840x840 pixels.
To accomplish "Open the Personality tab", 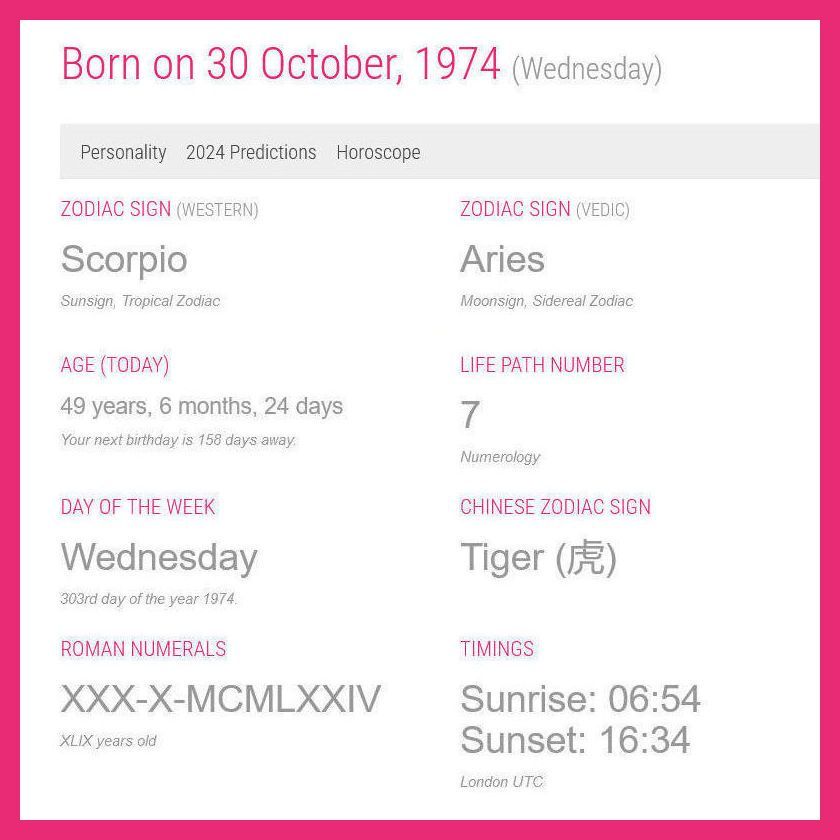I will click(123, 153).
